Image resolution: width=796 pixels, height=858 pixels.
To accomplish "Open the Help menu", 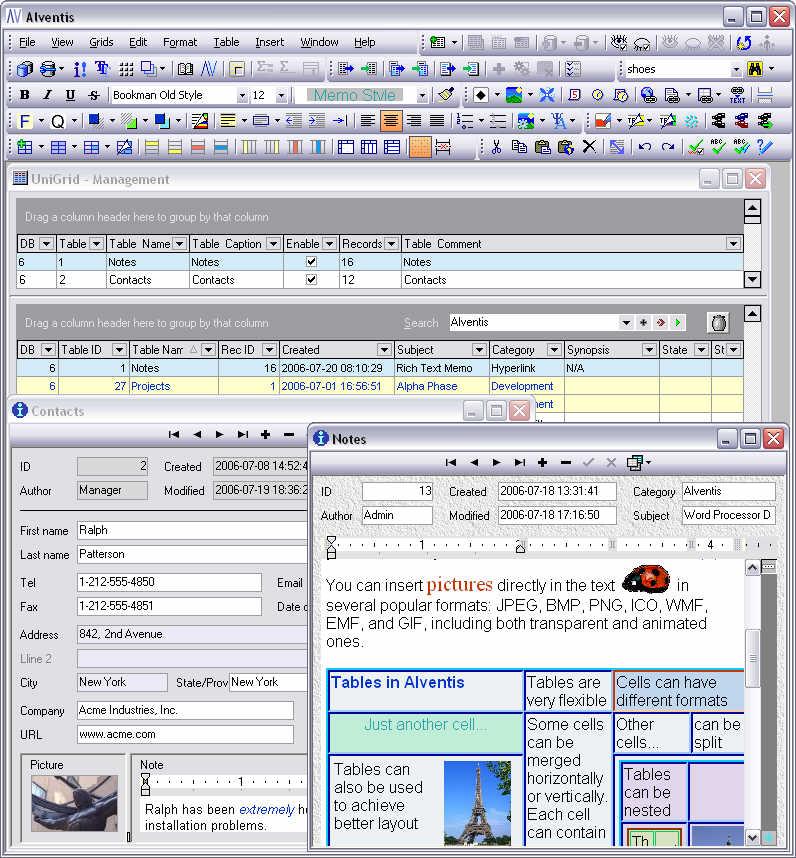I will pyautogui.click(x=364, y=42).
